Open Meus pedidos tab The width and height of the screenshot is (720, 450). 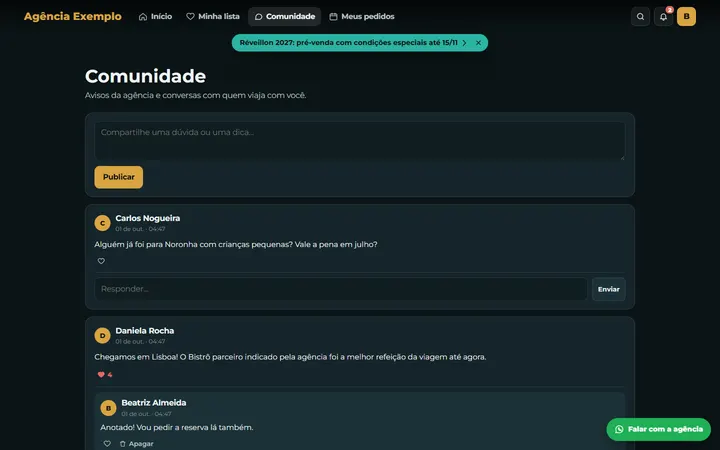pyautogui.click(x=362, y=17)
